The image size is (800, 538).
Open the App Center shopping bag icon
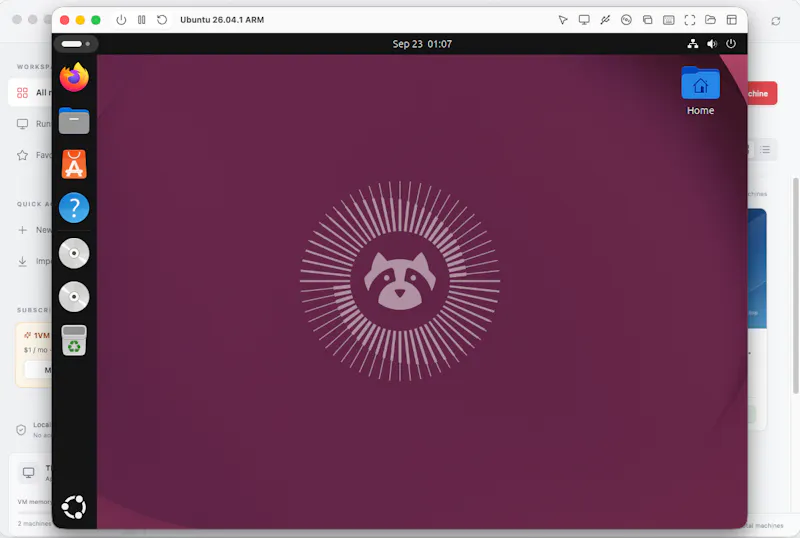pyautogui.click(x=74, y=164)
